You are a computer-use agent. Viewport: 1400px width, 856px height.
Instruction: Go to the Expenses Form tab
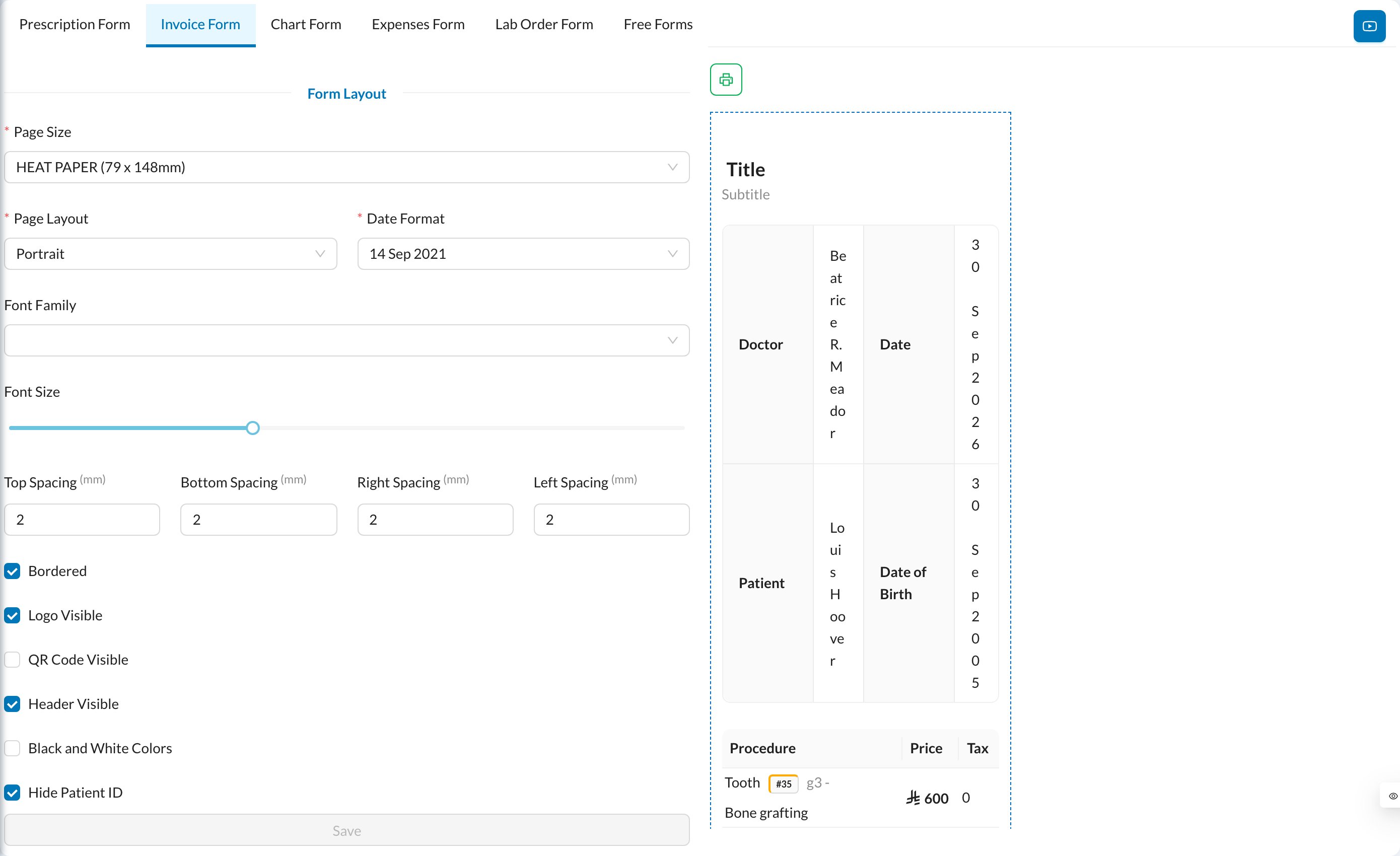tap(418, 25)
